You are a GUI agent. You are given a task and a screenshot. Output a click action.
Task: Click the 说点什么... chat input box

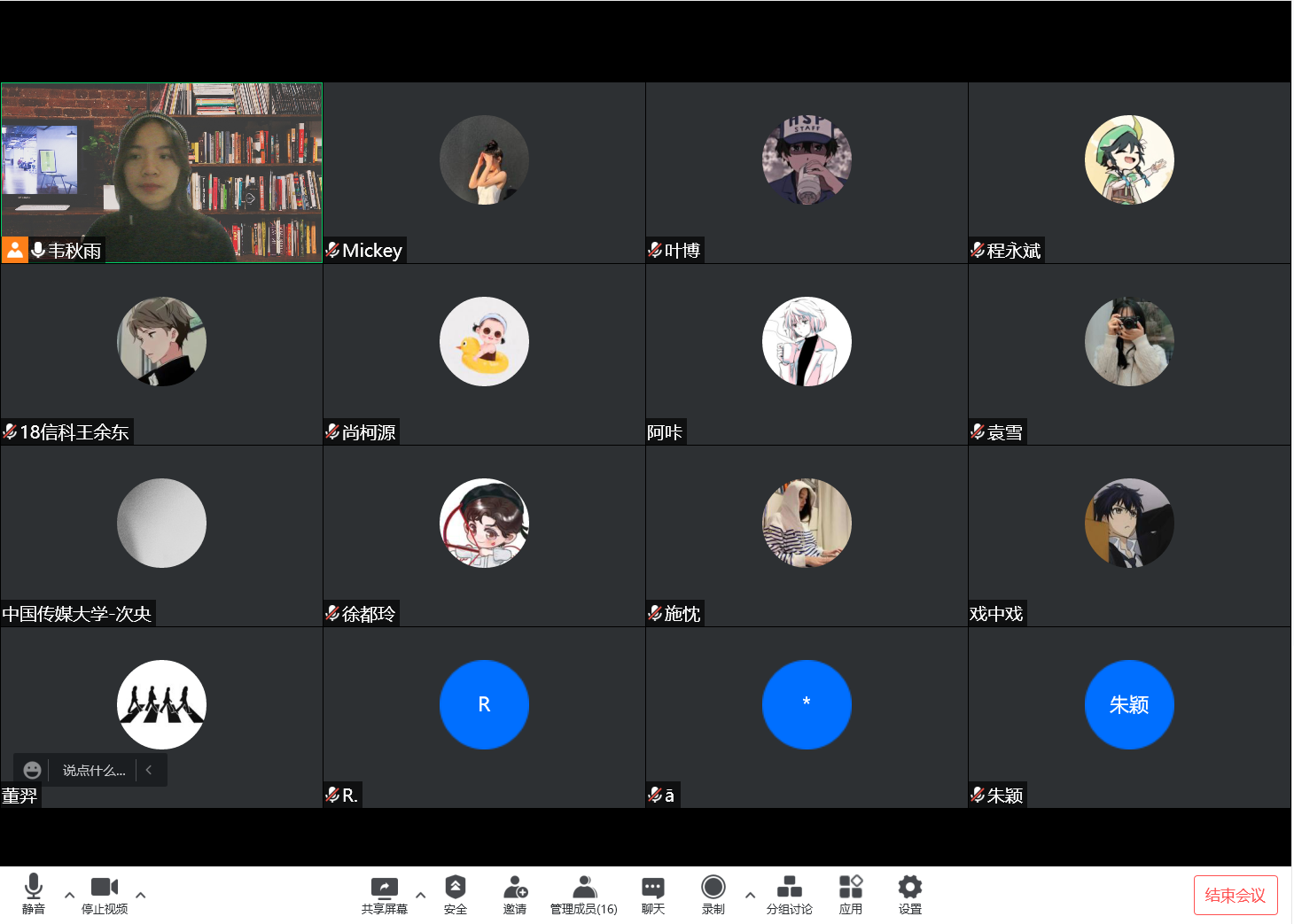click(94, 771)
